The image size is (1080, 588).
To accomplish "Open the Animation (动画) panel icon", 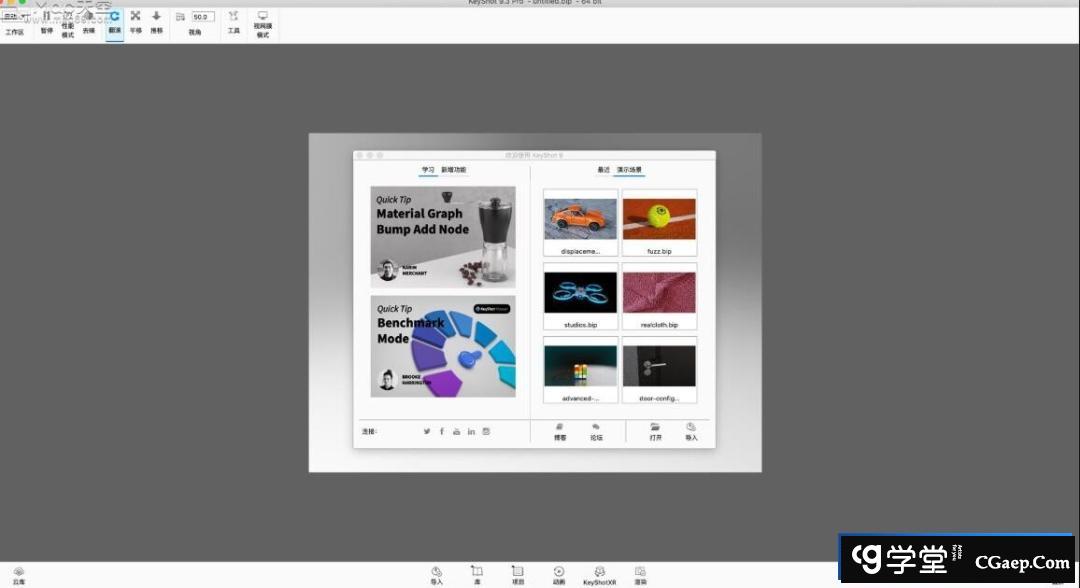I will coord(559,572).
